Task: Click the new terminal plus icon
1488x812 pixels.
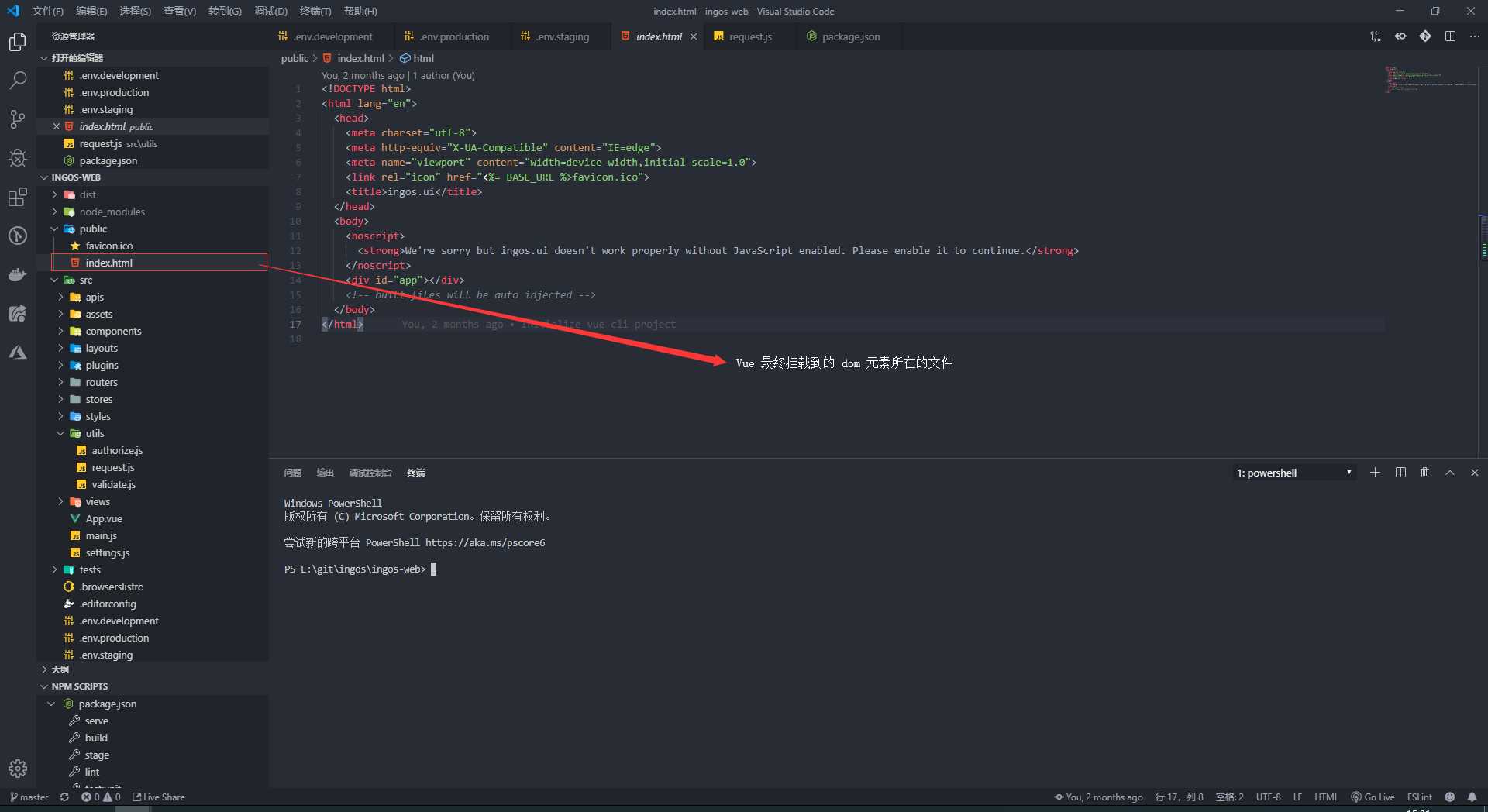Action: [1375, 473]
